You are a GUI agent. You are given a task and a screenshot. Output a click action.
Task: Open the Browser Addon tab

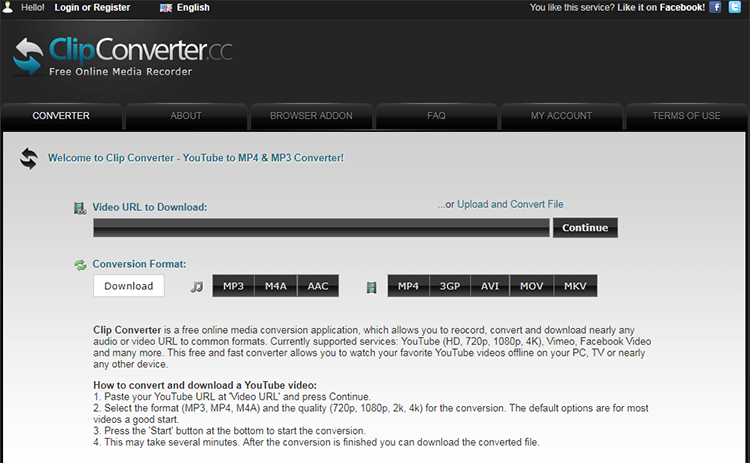tap(311, 116)
